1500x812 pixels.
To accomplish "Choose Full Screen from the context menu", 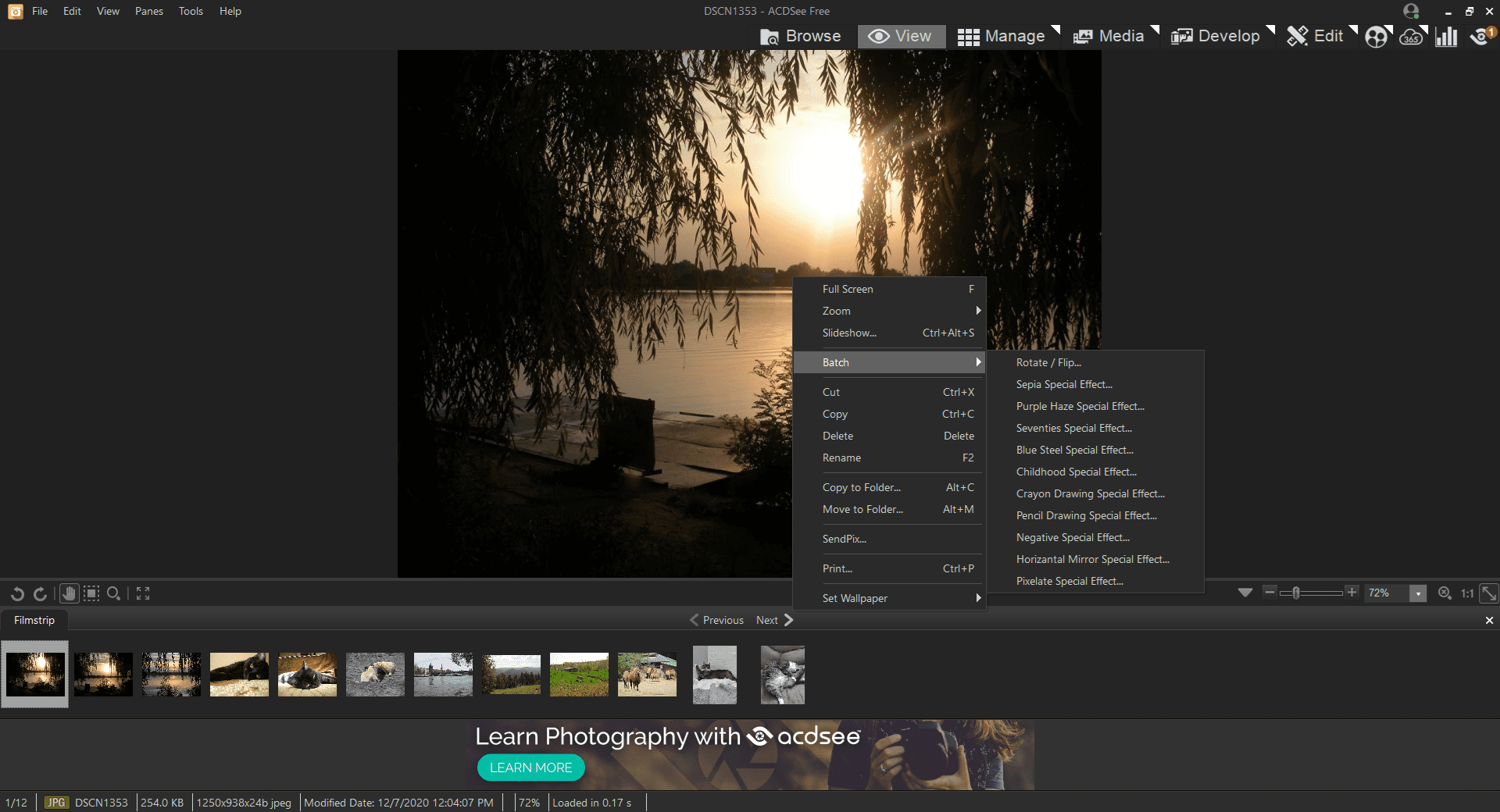I will [x=889, y=289].
